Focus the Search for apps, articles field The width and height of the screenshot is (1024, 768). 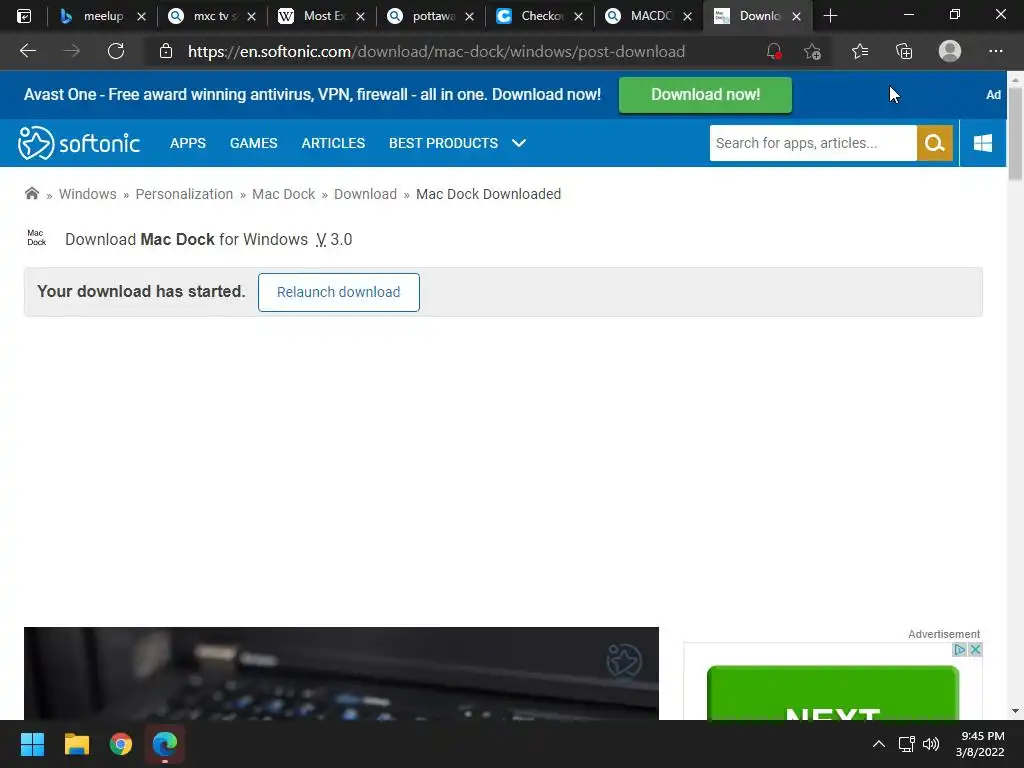(x=813, y=143)
